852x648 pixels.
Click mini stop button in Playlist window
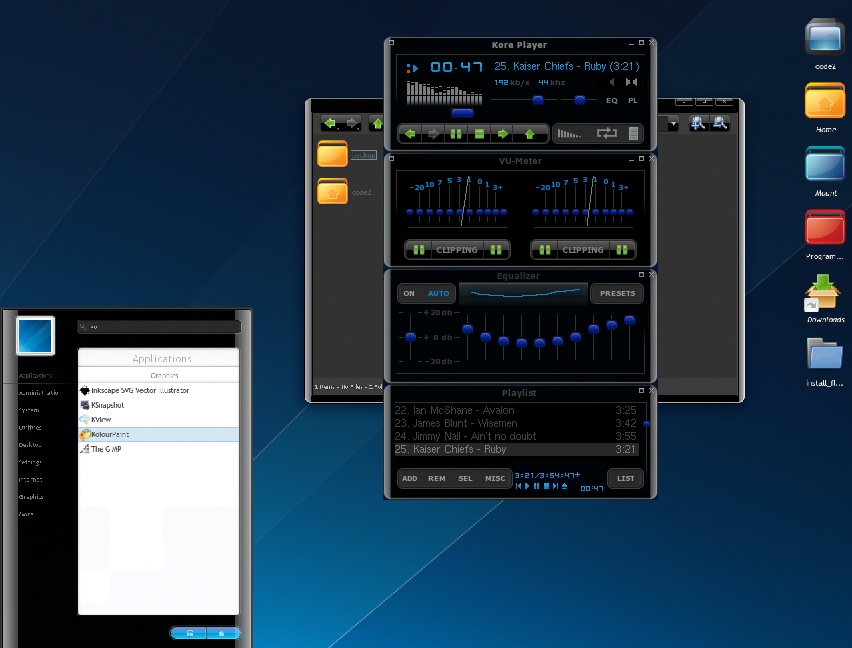(547, 486)
